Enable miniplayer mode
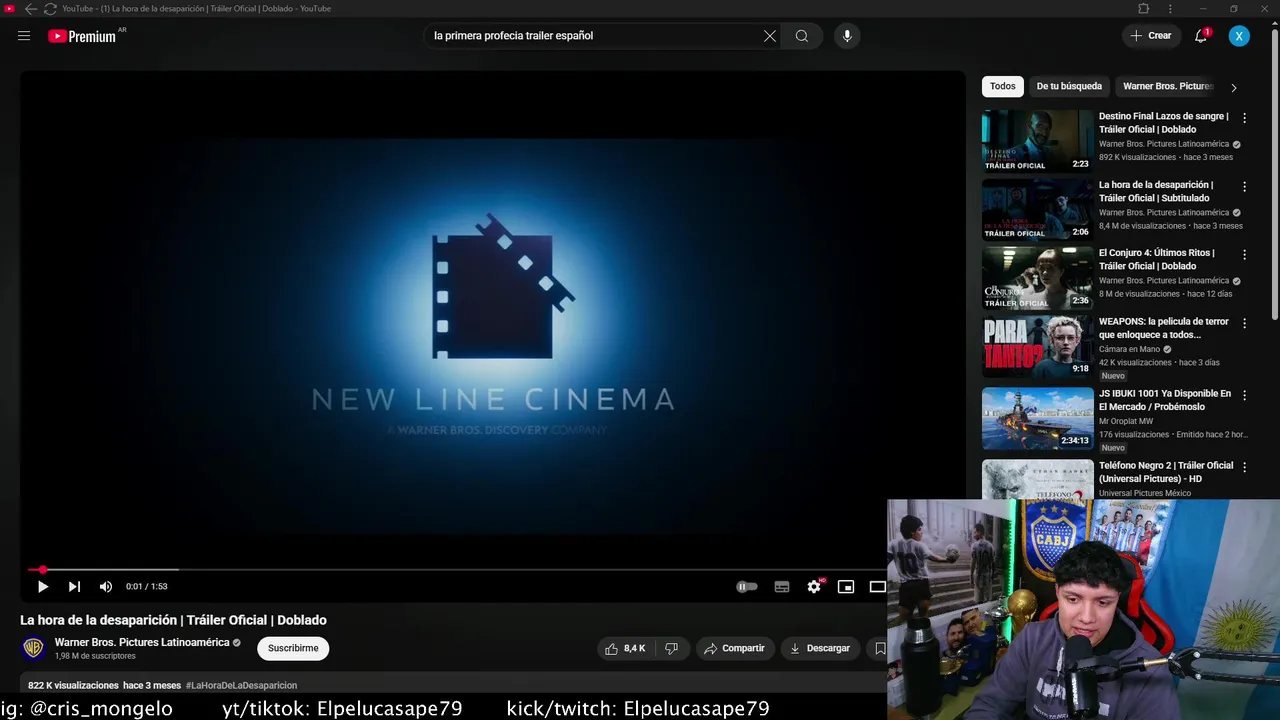 tap(846, 587)
